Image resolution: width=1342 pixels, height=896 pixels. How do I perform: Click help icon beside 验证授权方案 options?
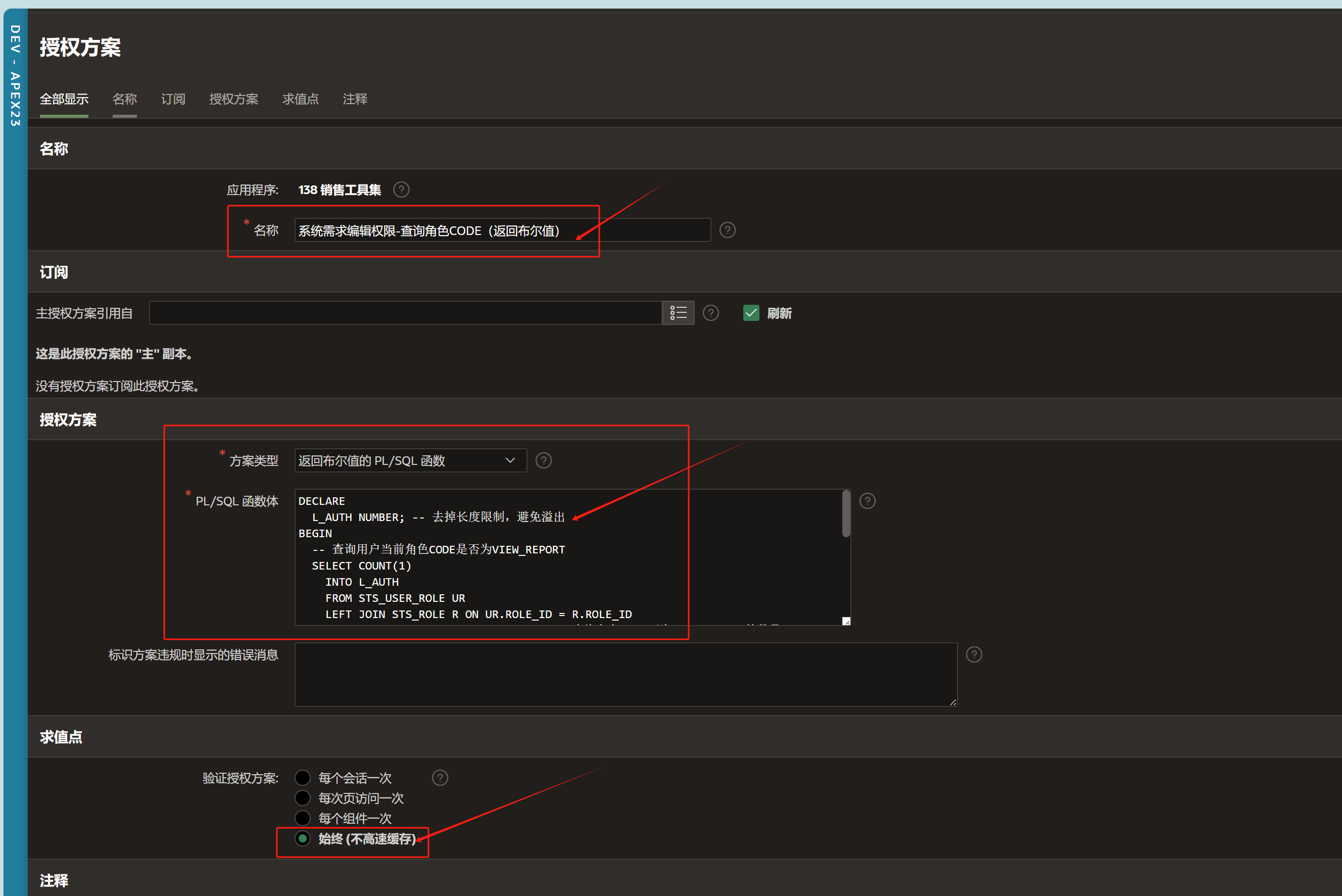point(440,777)
